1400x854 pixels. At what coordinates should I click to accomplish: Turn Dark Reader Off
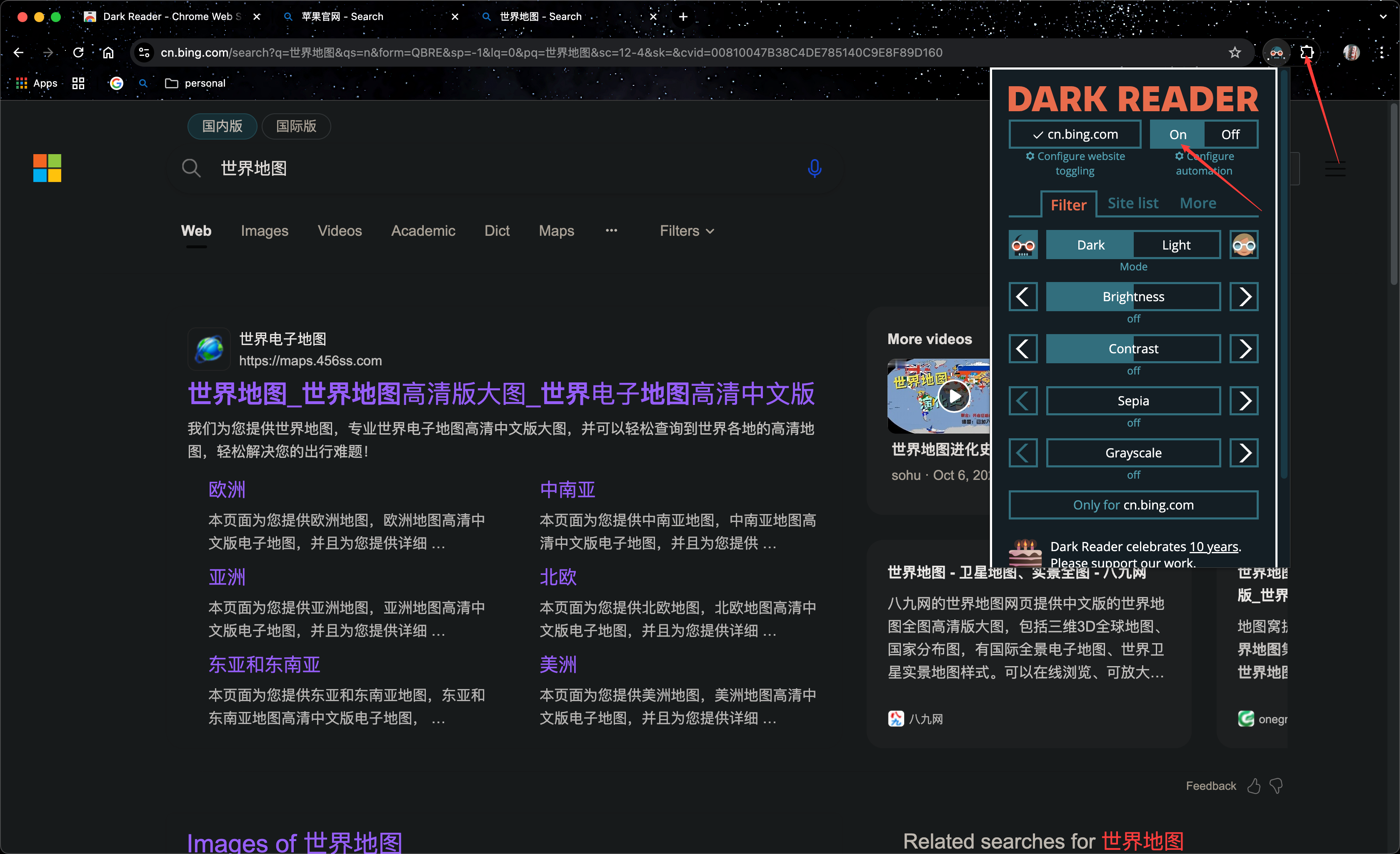coord(1230,135)
